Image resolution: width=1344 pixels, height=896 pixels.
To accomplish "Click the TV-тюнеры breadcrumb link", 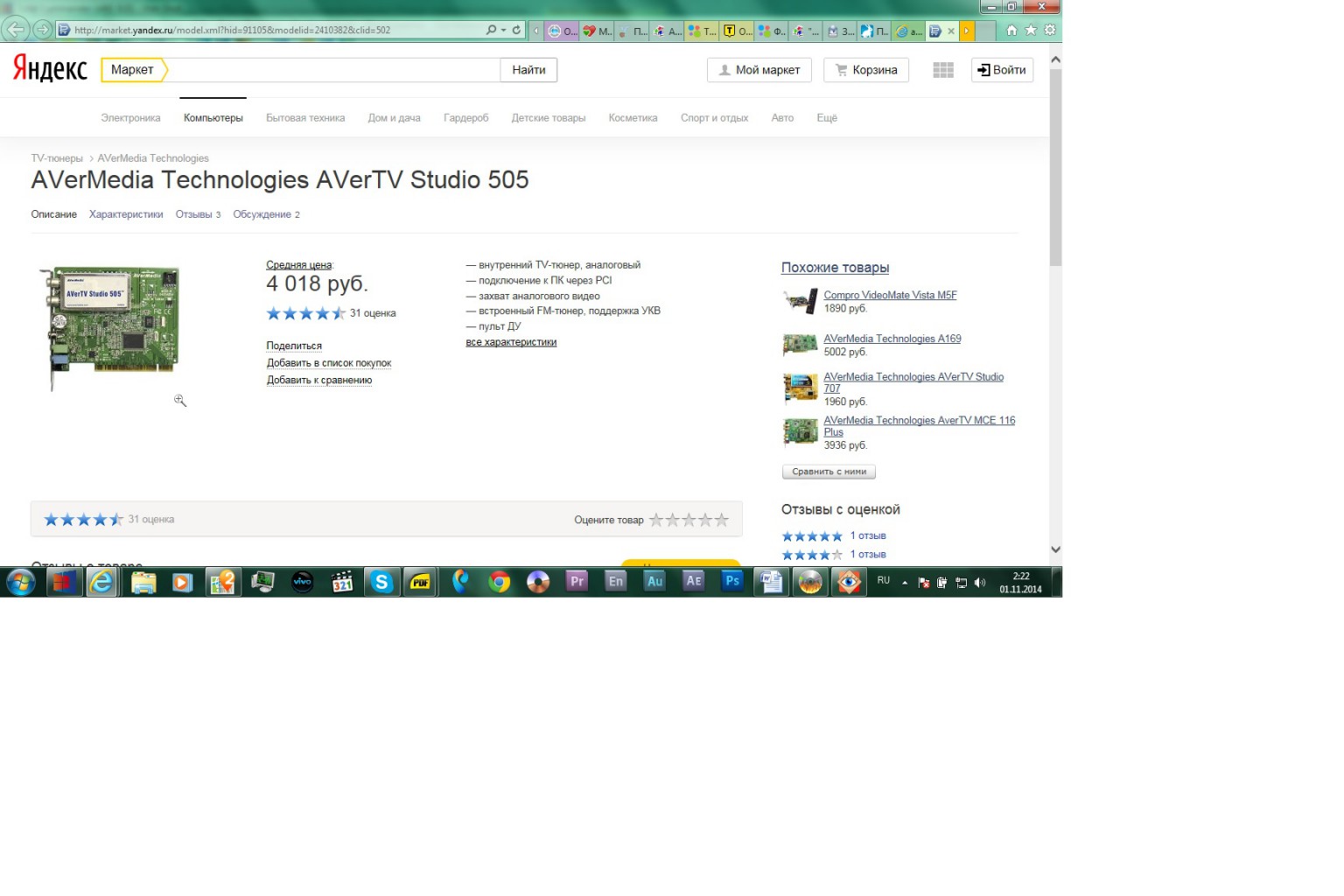I will 57,158.
